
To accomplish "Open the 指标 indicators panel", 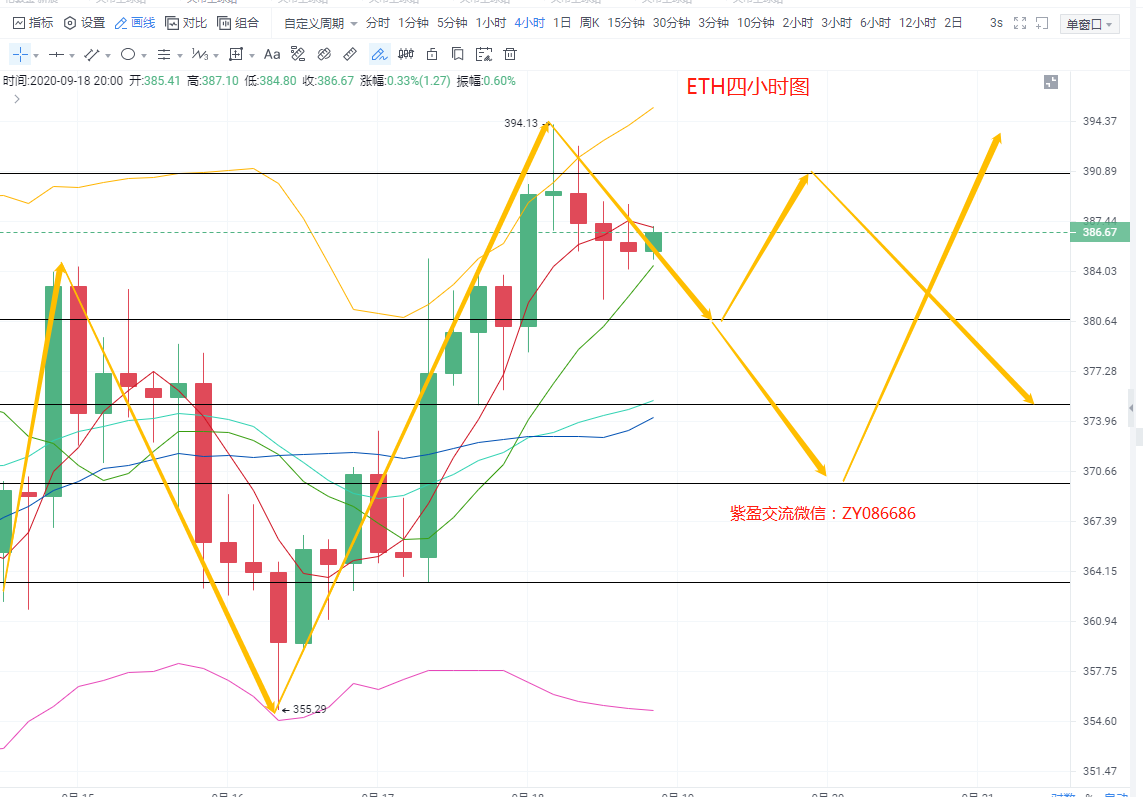I will tap(33, 23).
